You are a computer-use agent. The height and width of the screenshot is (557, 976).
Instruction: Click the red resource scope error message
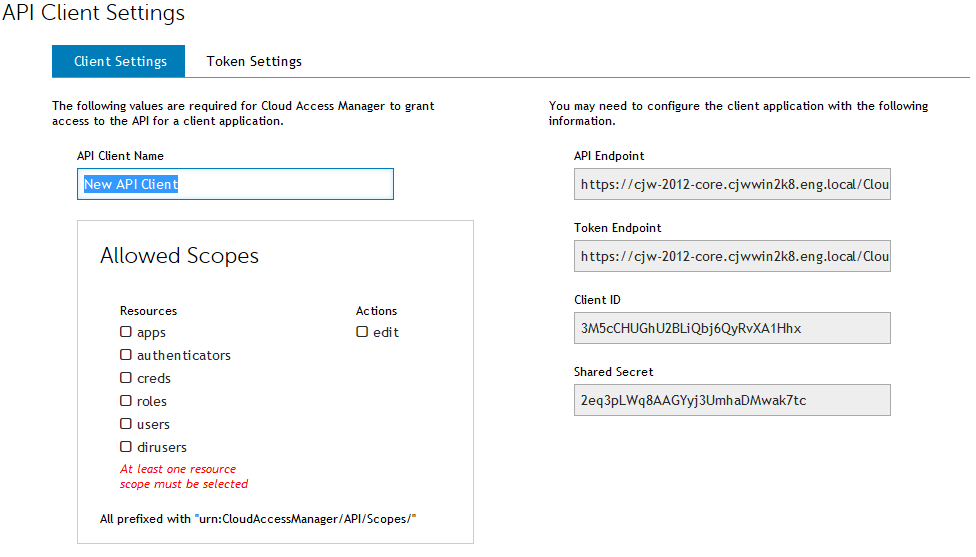click(x=184, y=476)
